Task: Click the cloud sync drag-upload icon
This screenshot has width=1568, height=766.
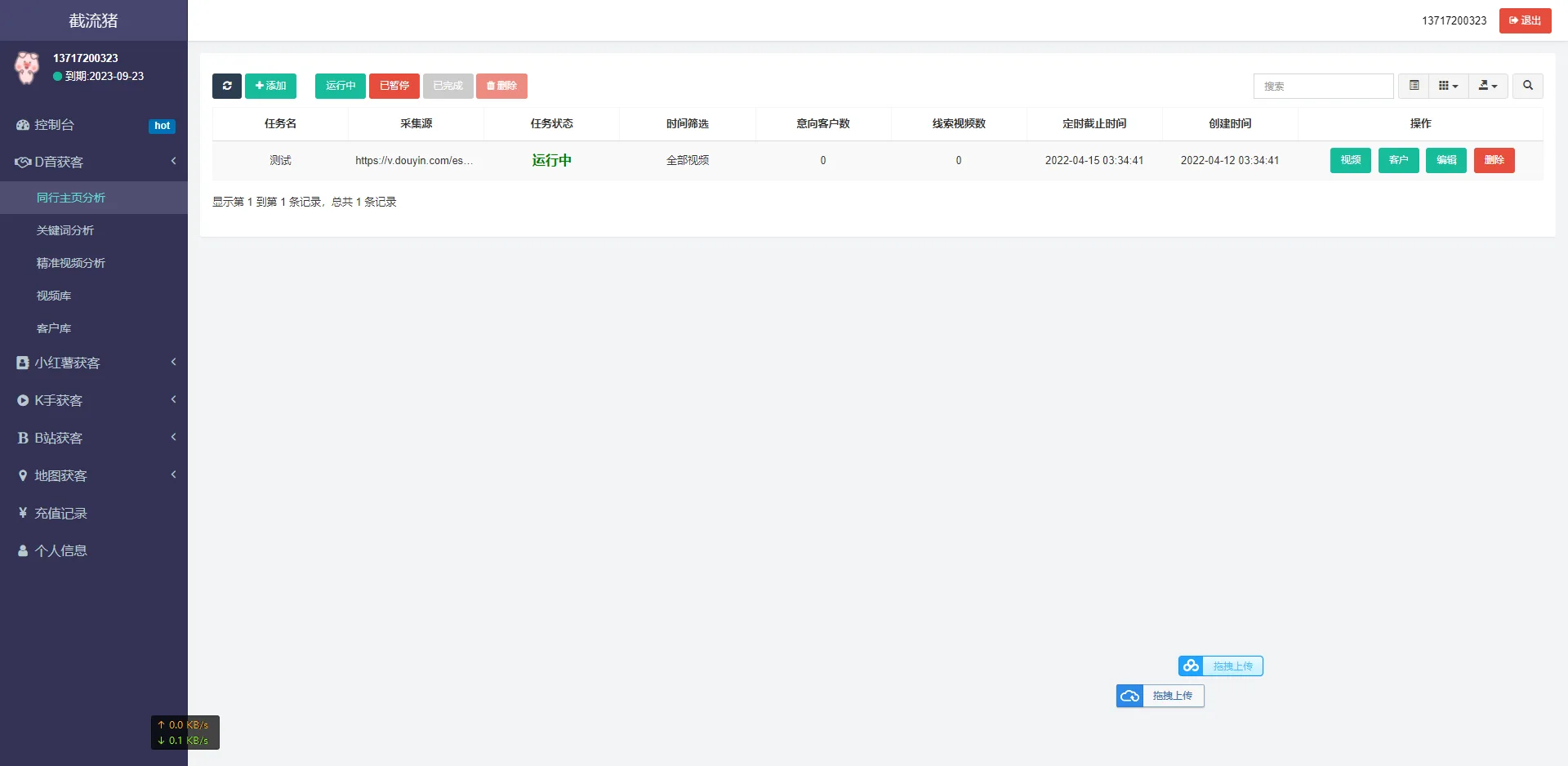Action: 1129,696
